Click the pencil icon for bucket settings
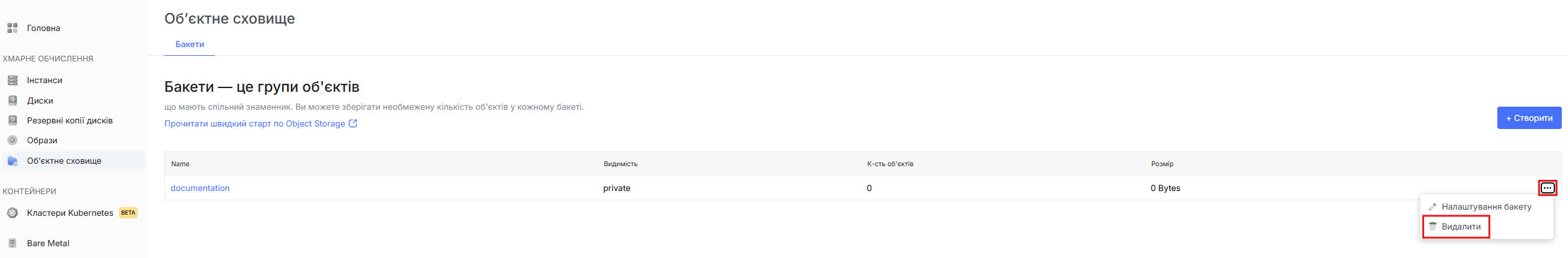Viewport: 1568px width, 258px height. 1433,207
